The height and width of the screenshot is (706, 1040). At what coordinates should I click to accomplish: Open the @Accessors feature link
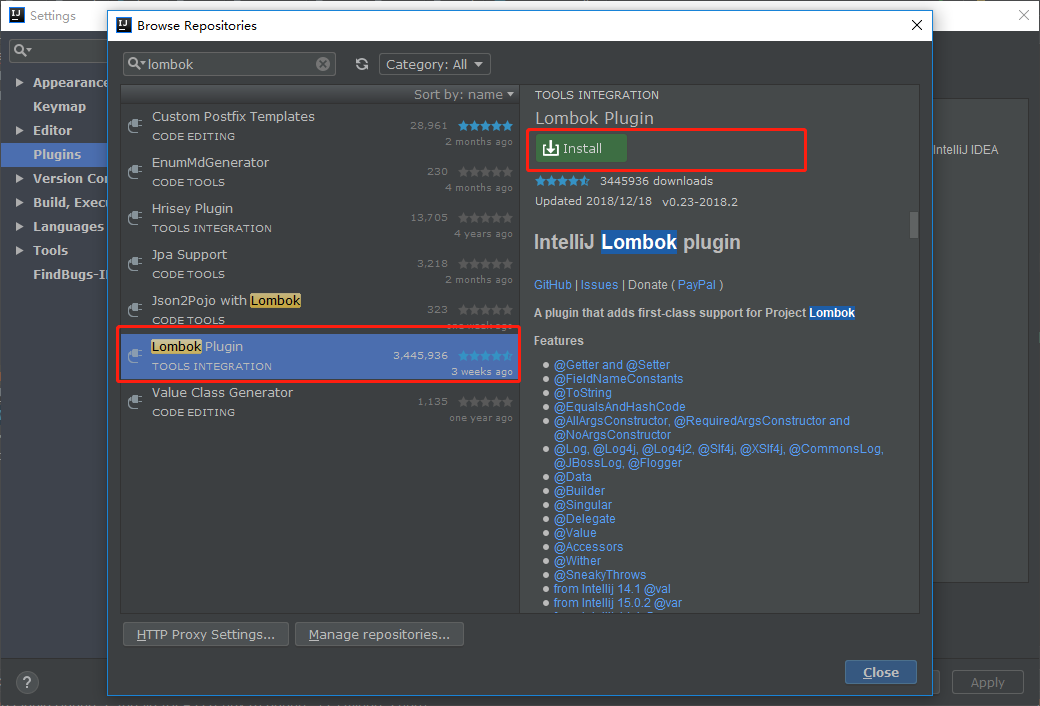coord(588,547)
